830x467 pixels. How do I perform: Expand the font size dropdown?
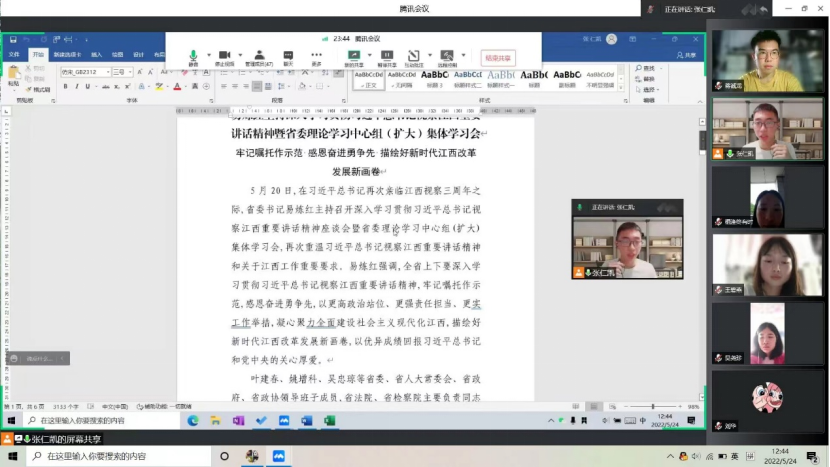[x=129, y=72]
